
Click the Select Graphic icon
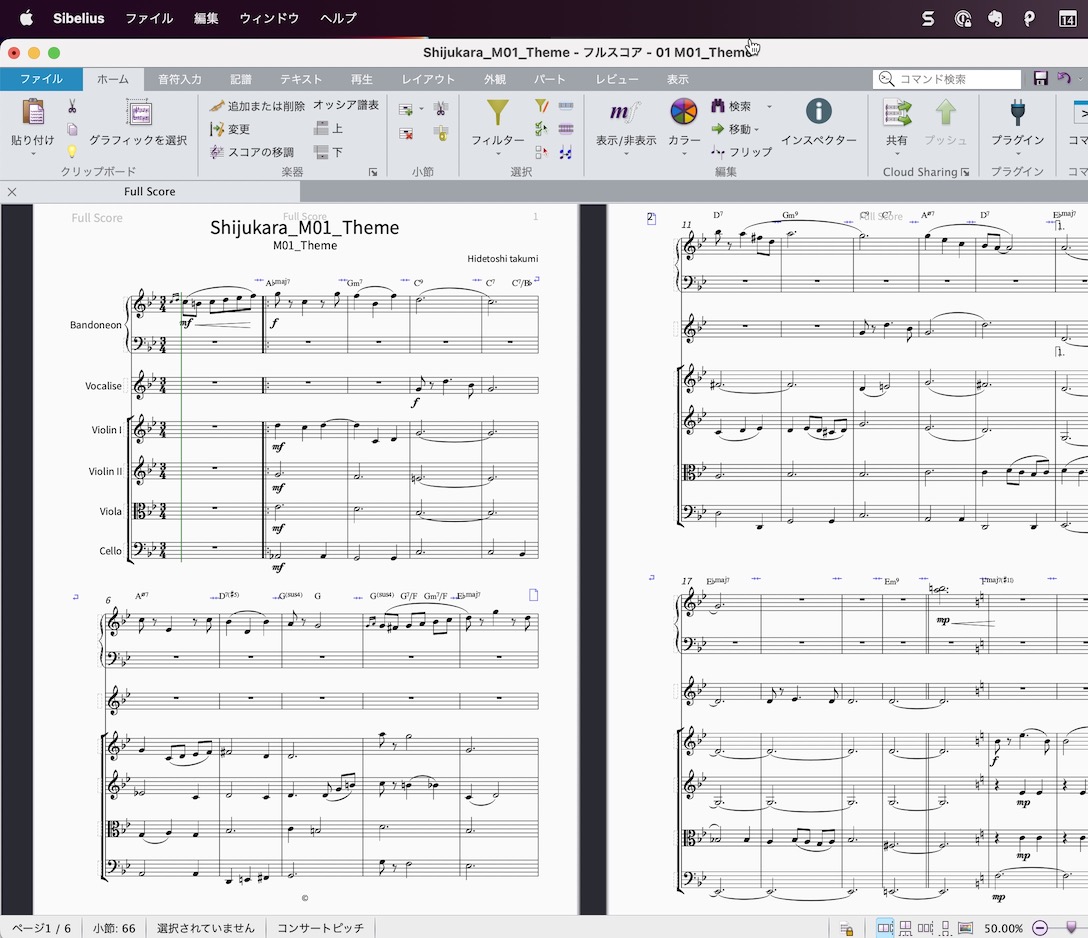[139, 112]
